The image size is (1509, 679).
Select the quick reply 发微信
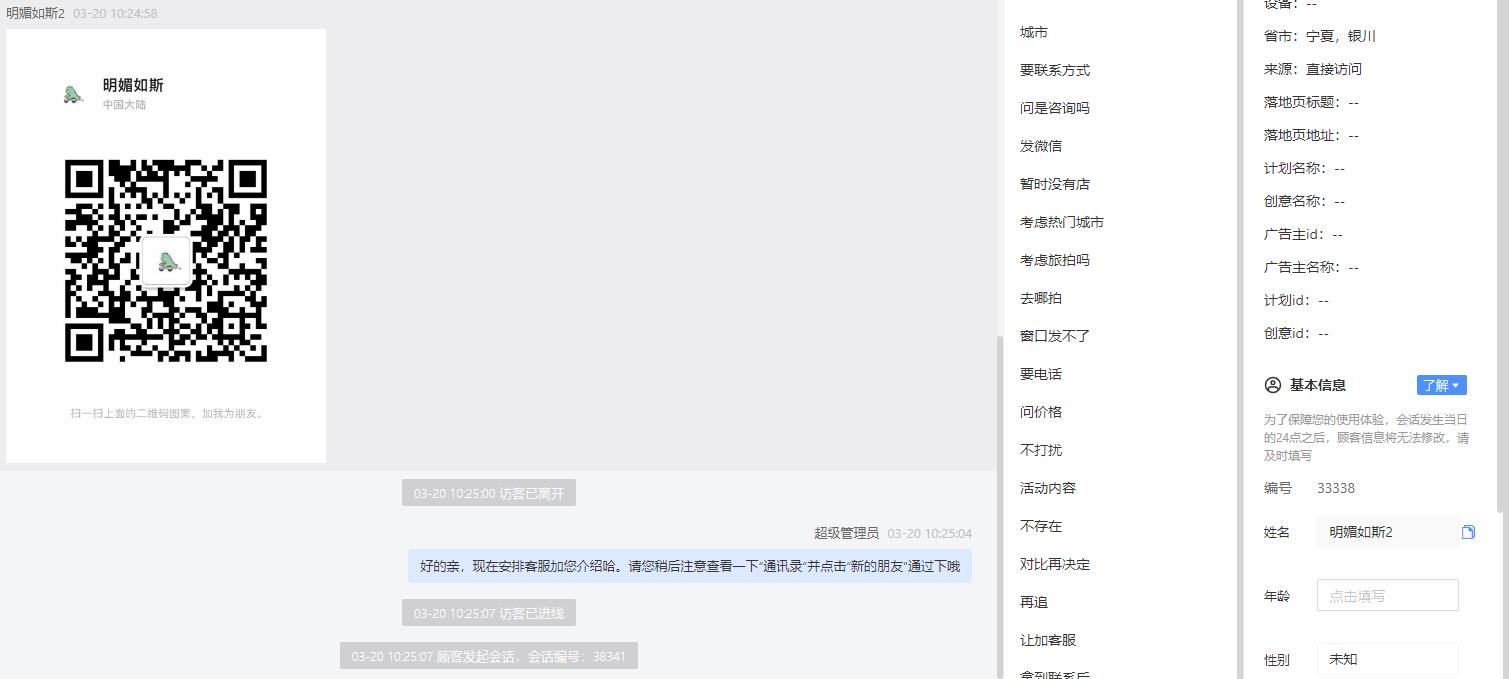(1041, 146)
